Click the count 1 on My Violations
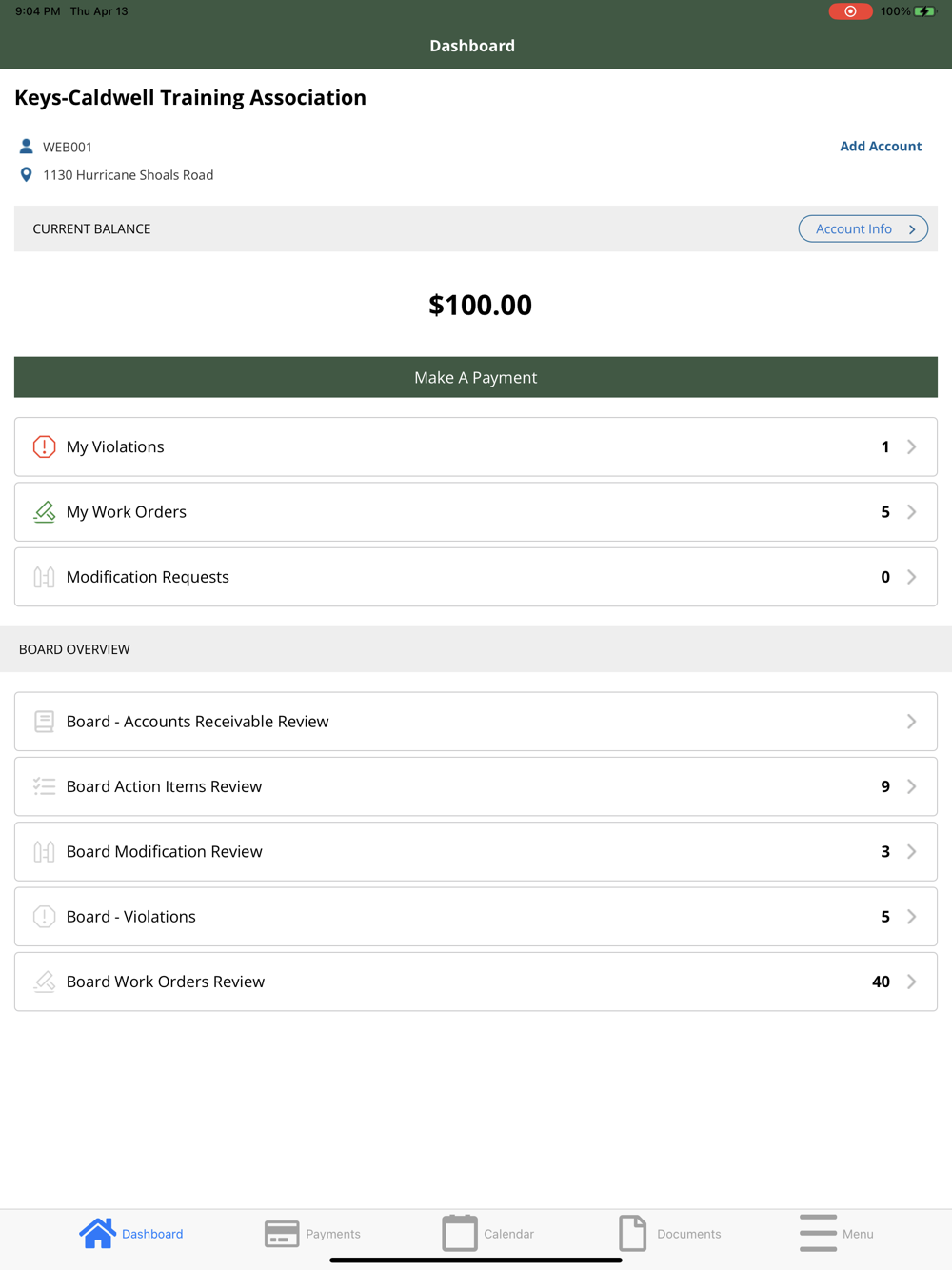The height and width of the screenshot is (1270, 952). (885, 446)
